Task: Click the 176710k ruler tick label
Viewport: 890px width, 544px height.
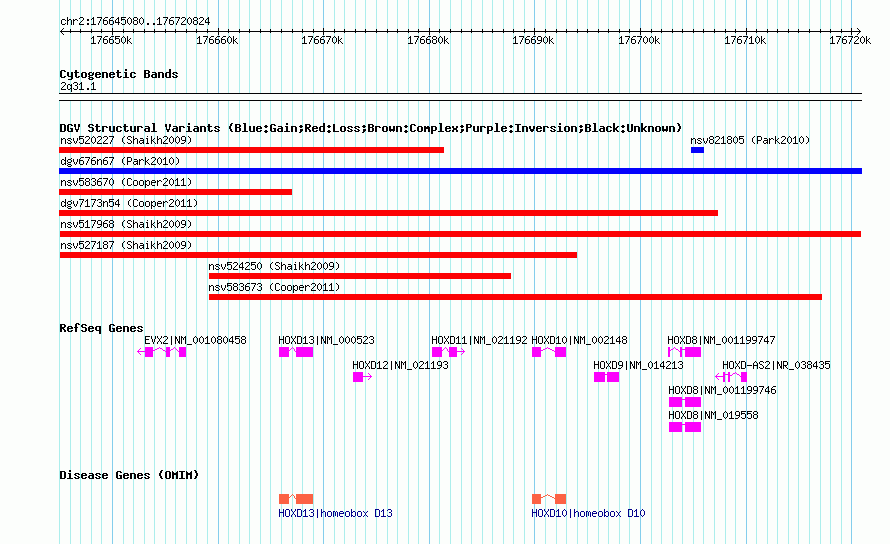Action: tap(745, 40)
